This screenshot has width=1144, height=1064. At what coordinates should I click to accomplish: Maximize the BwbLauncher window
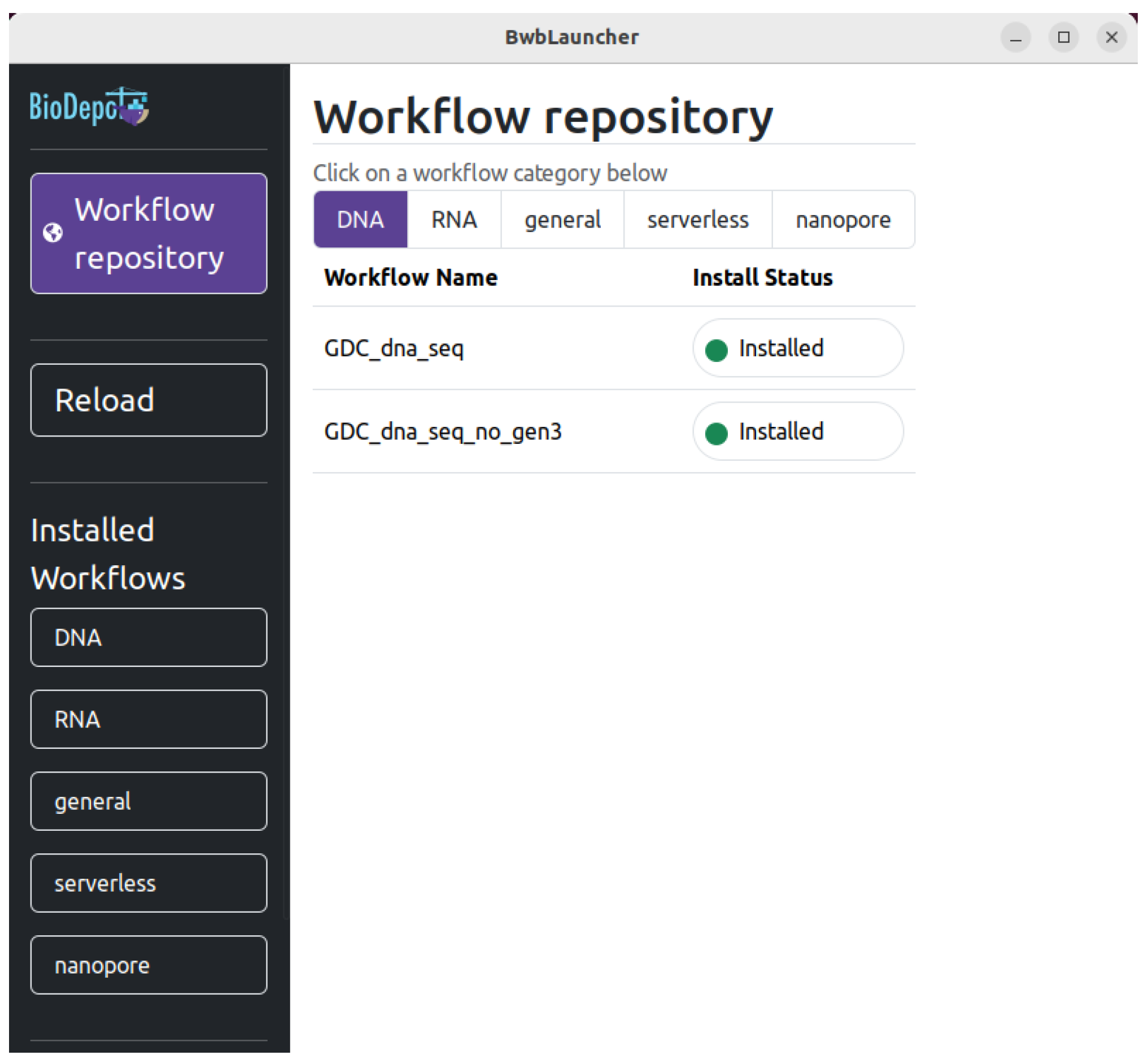[1063, 38]
